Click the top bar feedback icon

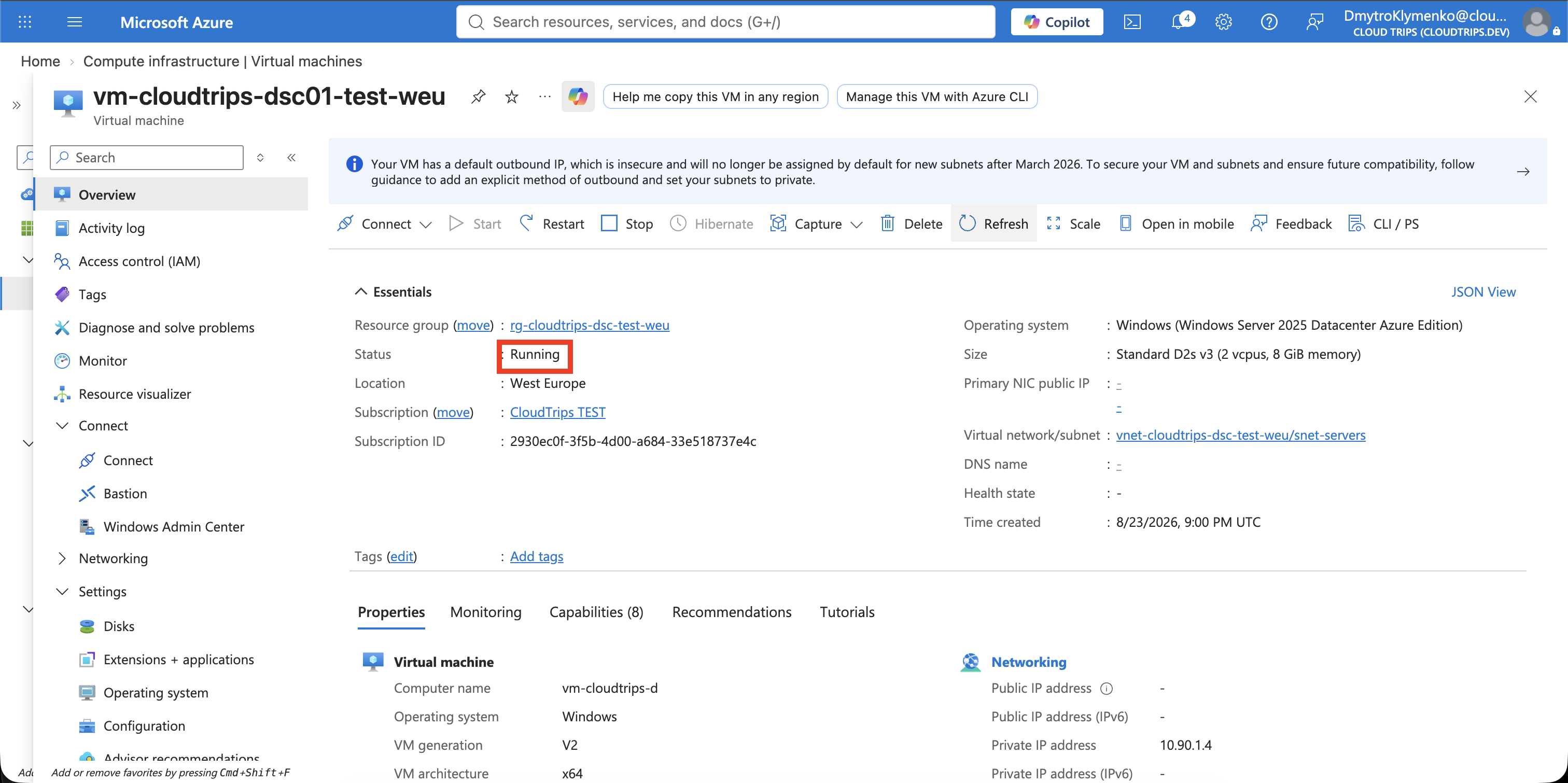pos(1315,22)
